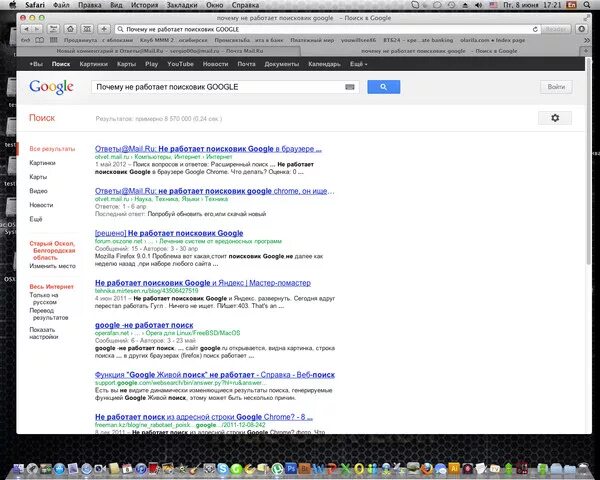600x480 pixels.
Task: Open the Закладки menu
Action: coord(182,5)
